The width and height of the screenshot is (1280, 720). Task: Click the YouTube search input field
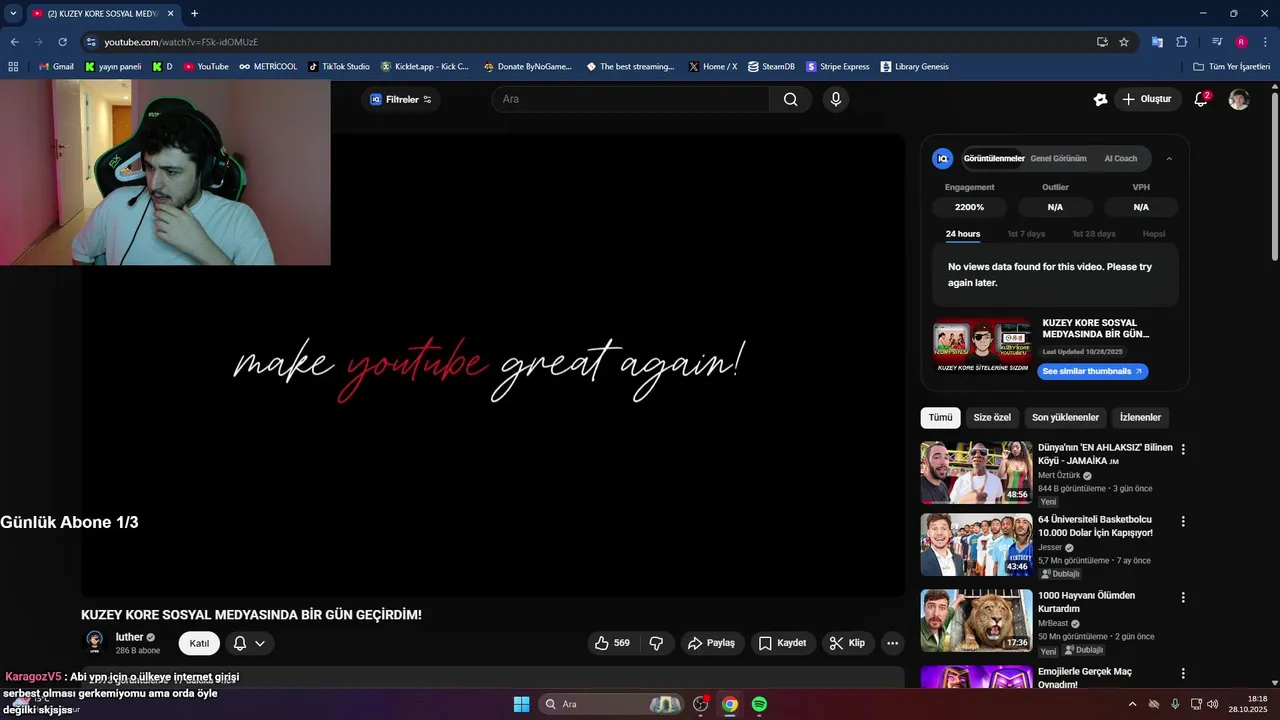630,99
